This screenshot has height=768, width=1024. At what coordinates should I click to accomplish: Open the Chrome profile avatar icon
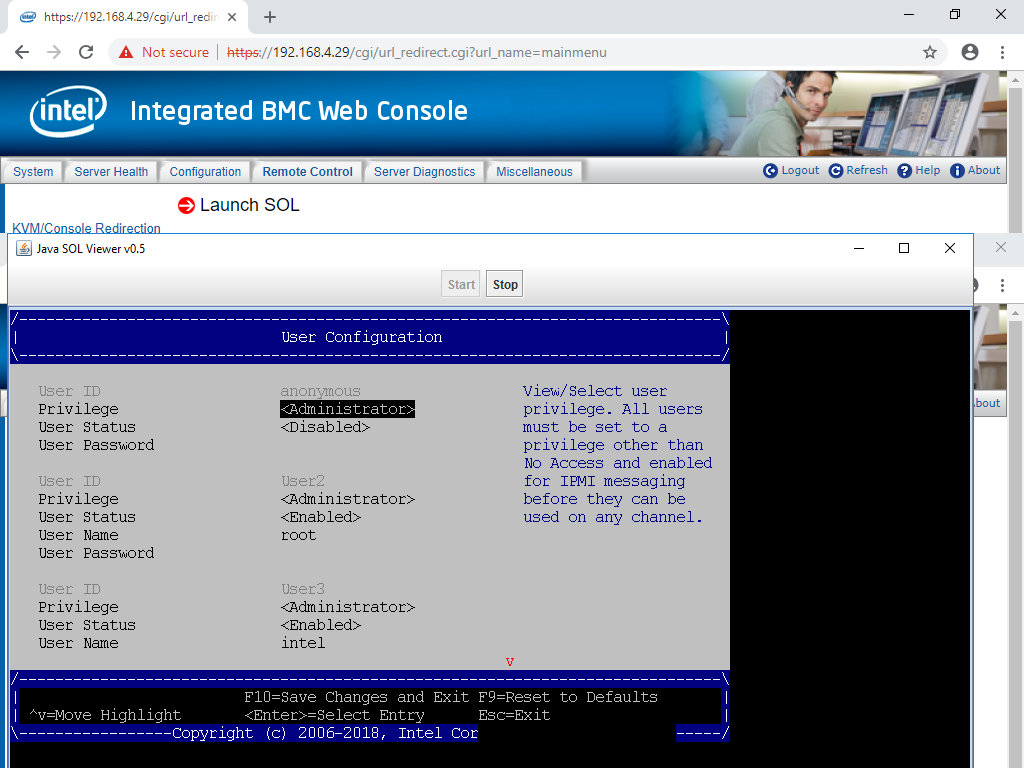point(970,52)
